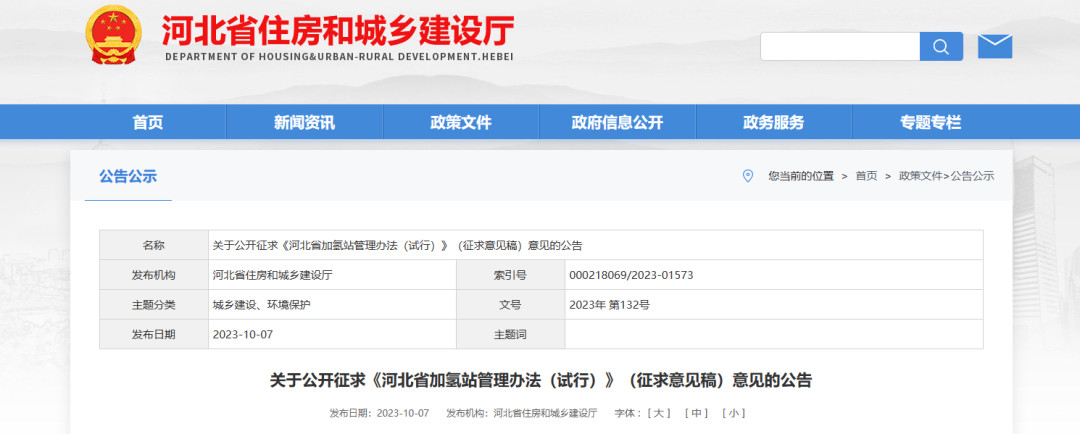This screenshot has width=1080, height=434.
Task: Set font size to 大
Action: click(659, 413)
